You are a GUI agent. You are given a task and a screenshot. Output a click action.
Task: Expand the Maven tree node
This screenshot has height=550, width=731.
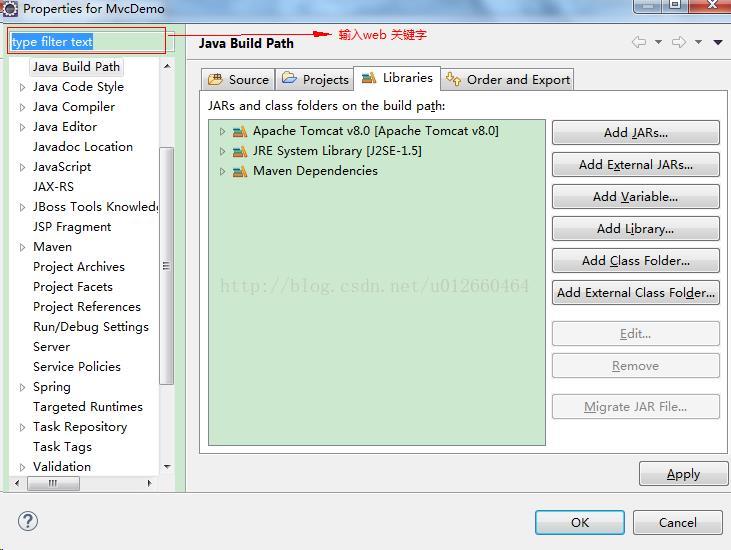[22, 247]
